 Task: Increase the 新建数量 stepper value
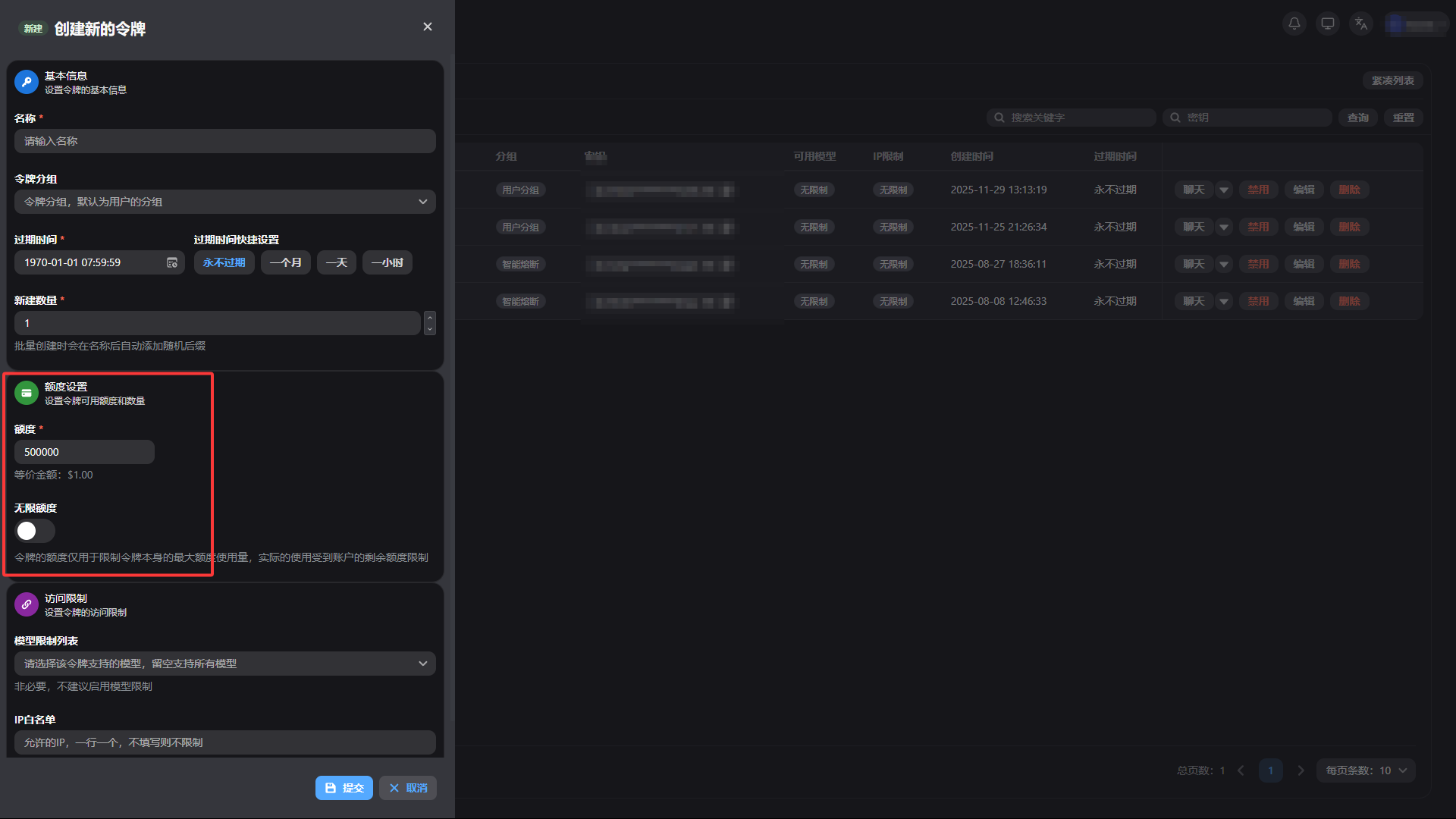coord(430,317)
